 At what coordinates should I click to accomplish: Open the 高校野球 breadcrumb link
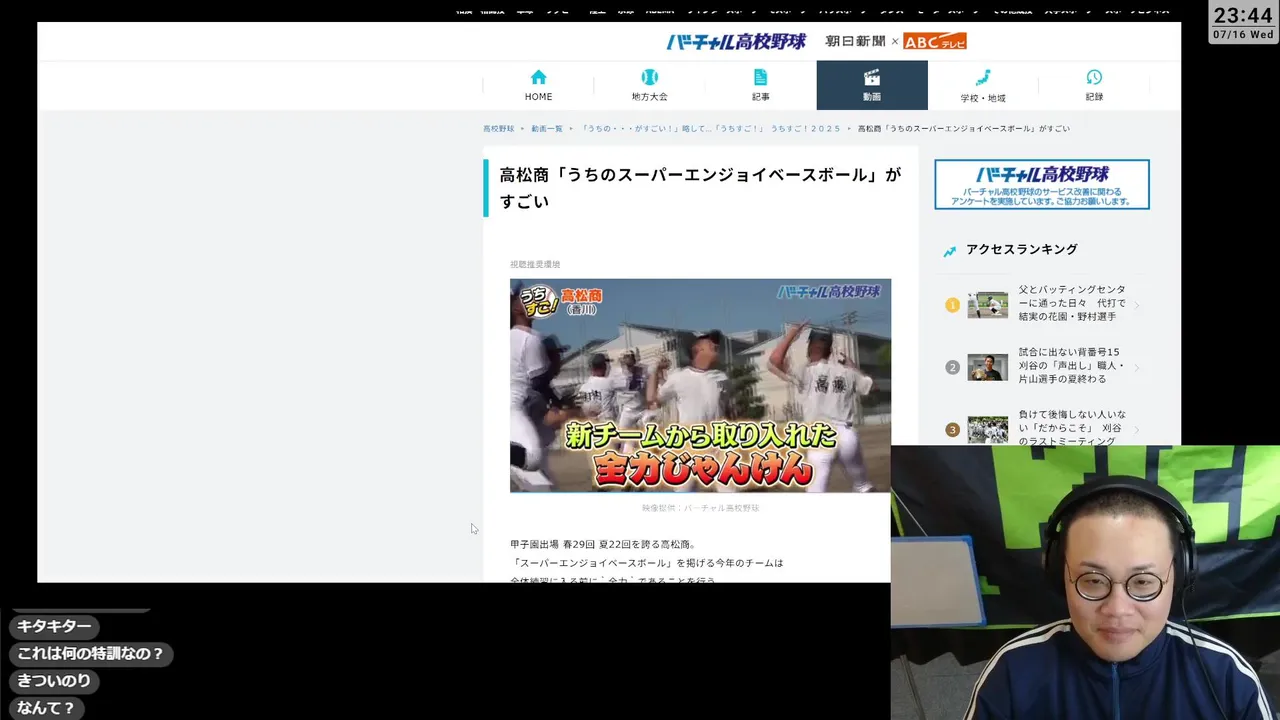coord(498,129)
